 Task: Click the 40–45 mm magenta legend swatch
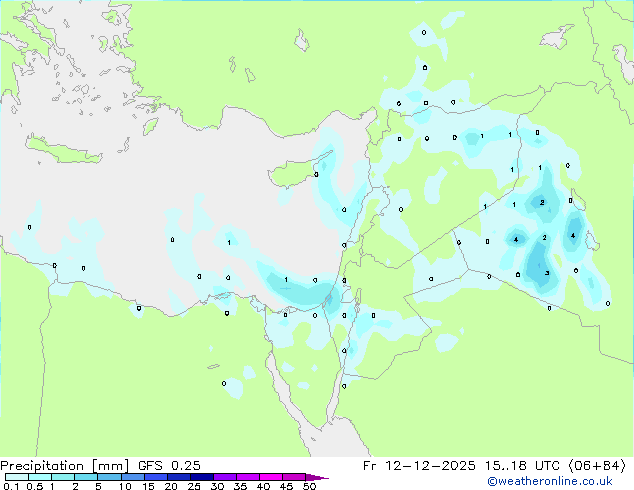tap(271, 477)
